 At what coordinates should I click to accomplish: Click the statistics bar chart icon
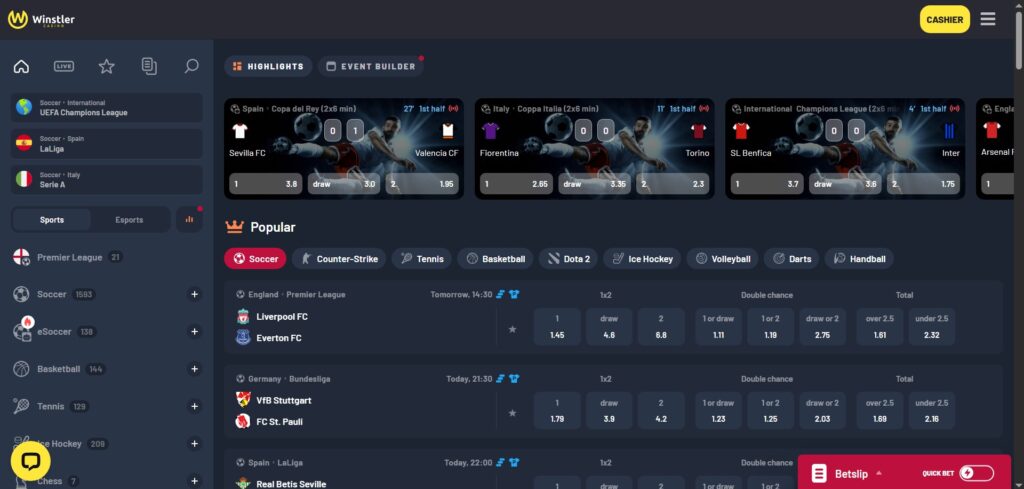[x=189, y=220]
